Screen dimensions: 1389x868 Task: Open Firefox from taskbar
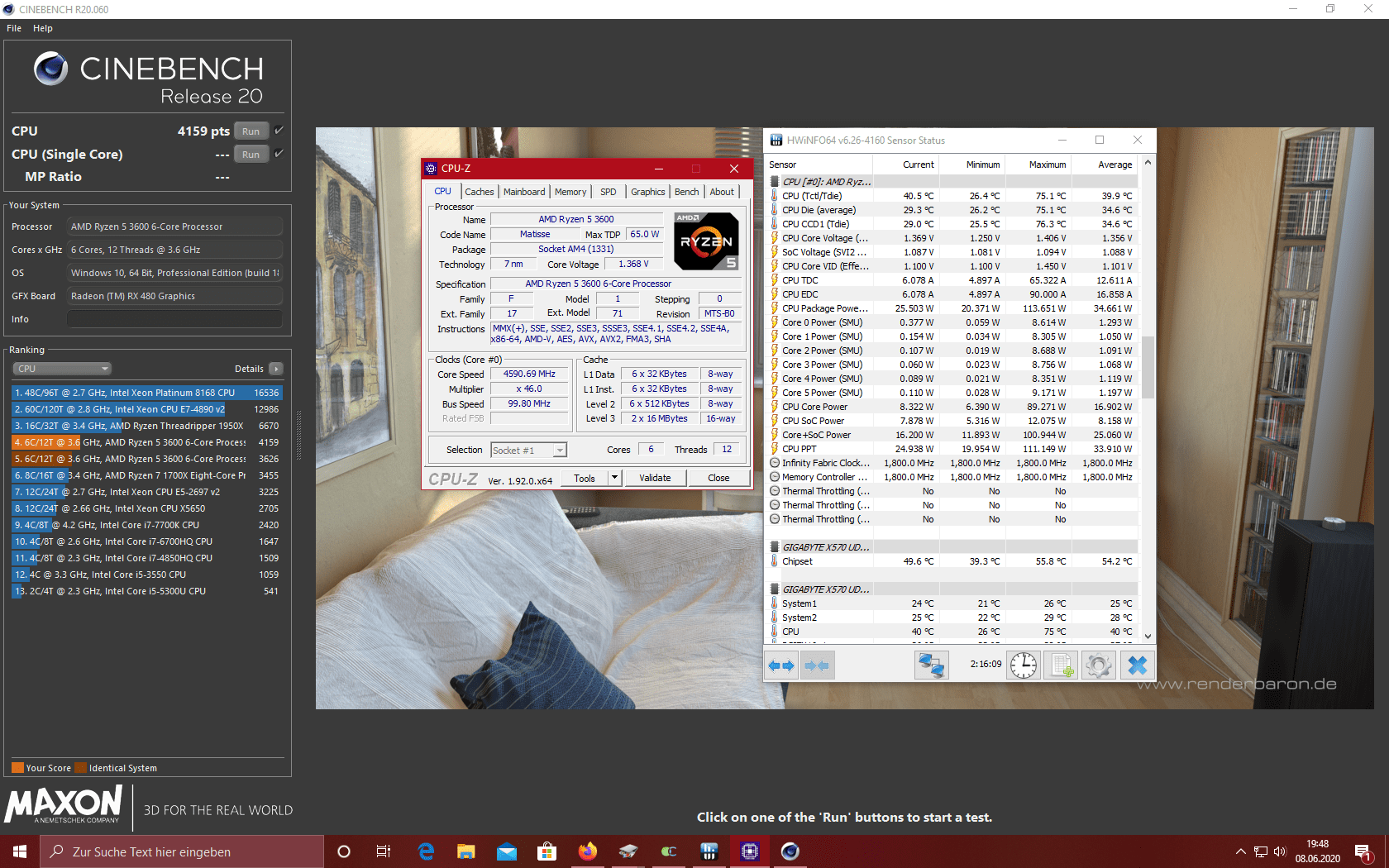(x=588, y=851)
